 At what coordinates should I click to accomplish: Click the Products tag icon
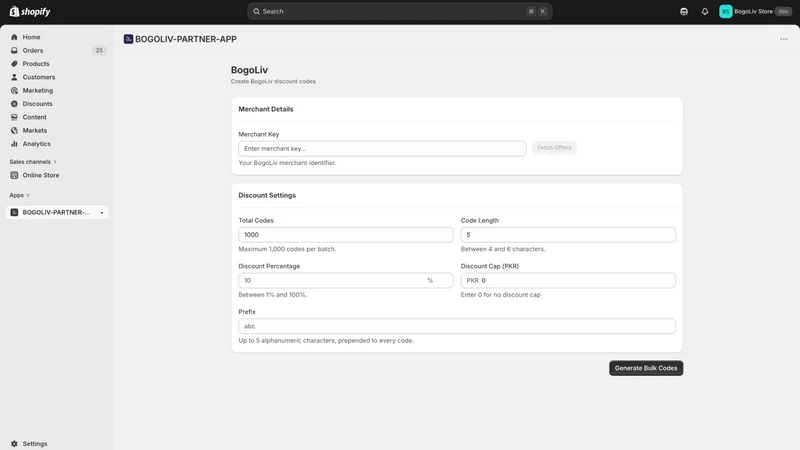[14, 64]
